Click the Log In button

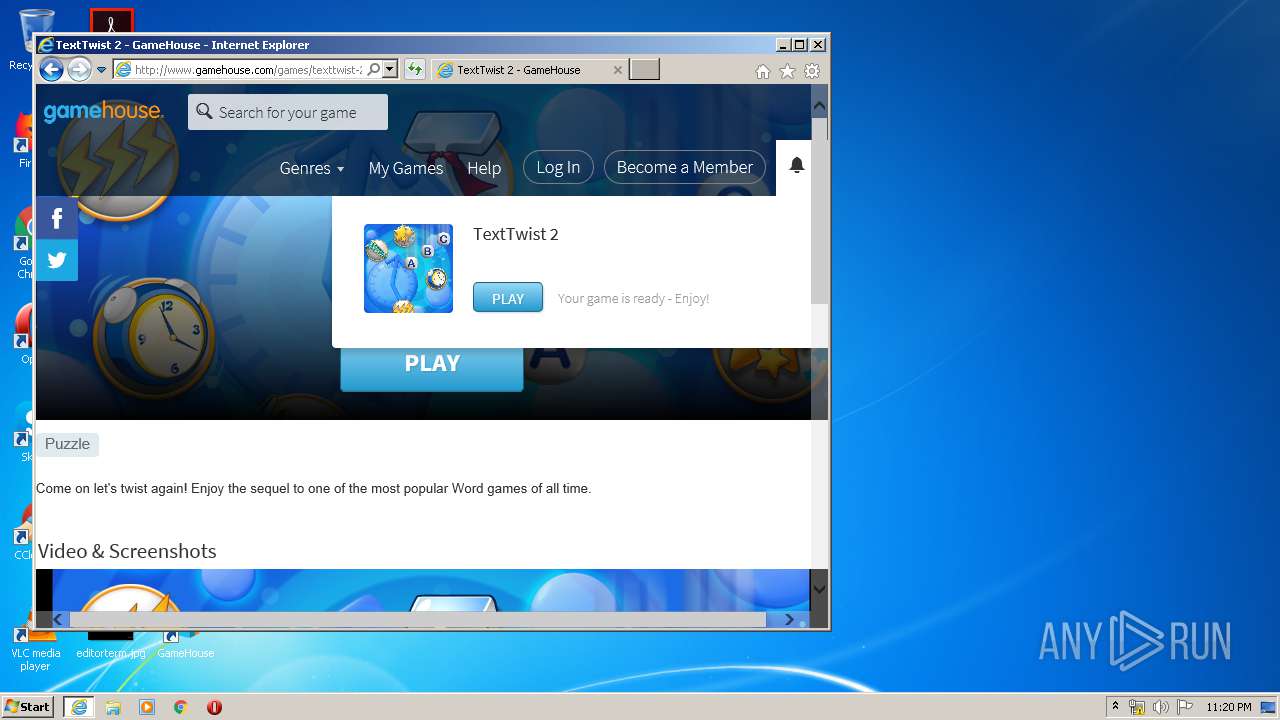[x=558, y=167]
